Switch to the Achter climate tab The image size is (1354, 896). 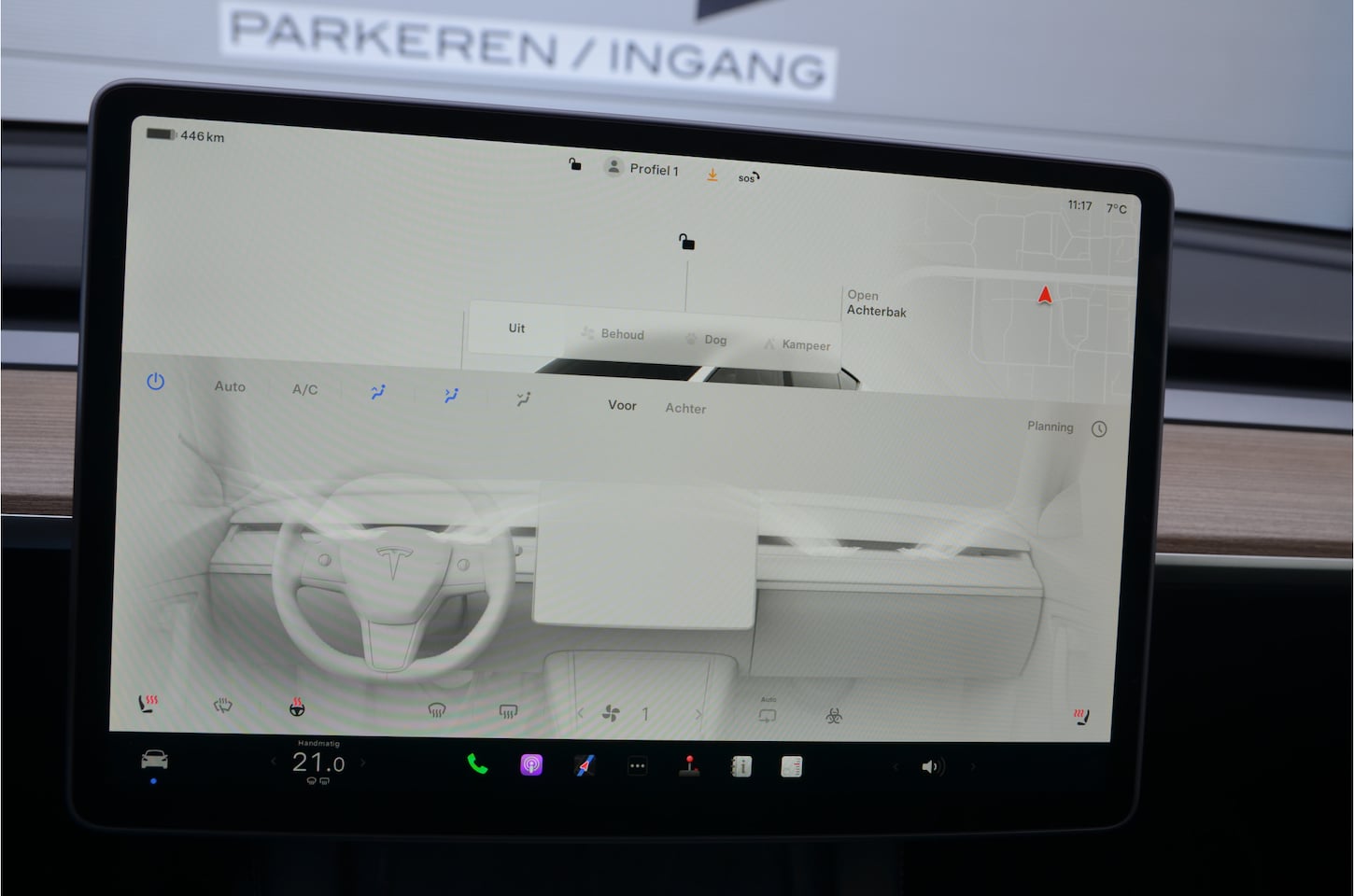(x=685, y=408)
